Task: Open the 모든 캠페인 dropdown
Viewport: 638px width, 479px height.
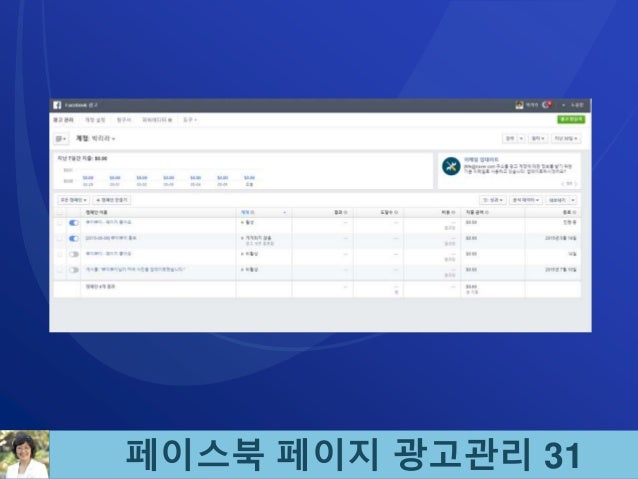Action: coord(73,200)
